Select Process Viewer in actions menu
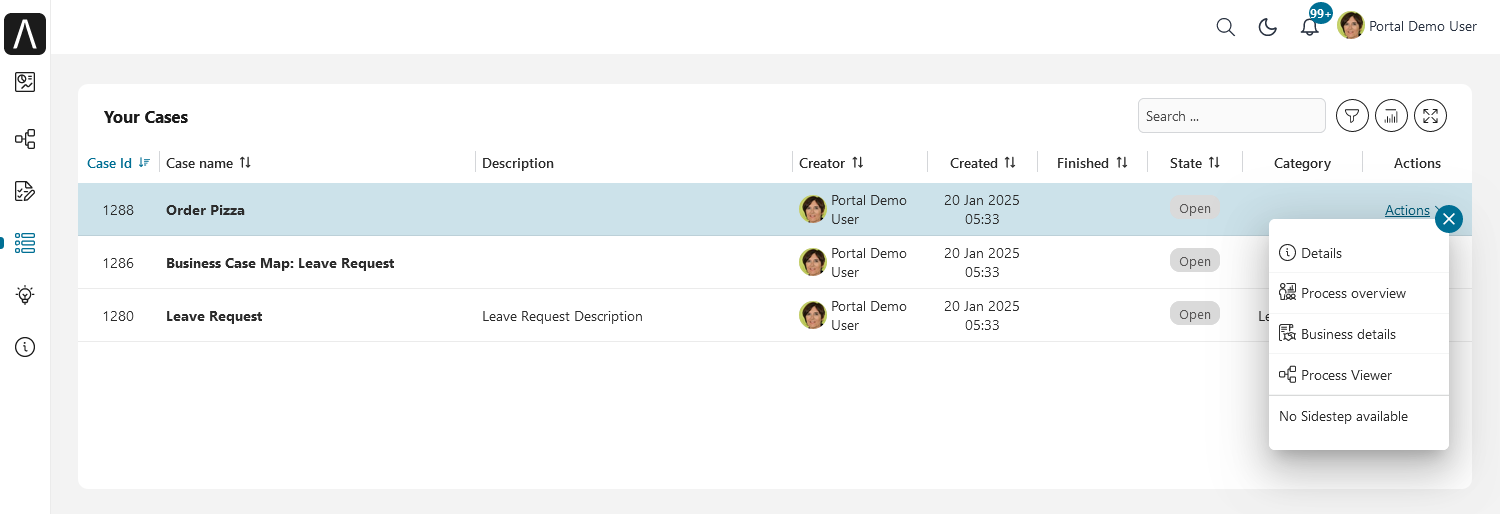The width and height of the screenshot is (1500, 514). pos(1359,375)
